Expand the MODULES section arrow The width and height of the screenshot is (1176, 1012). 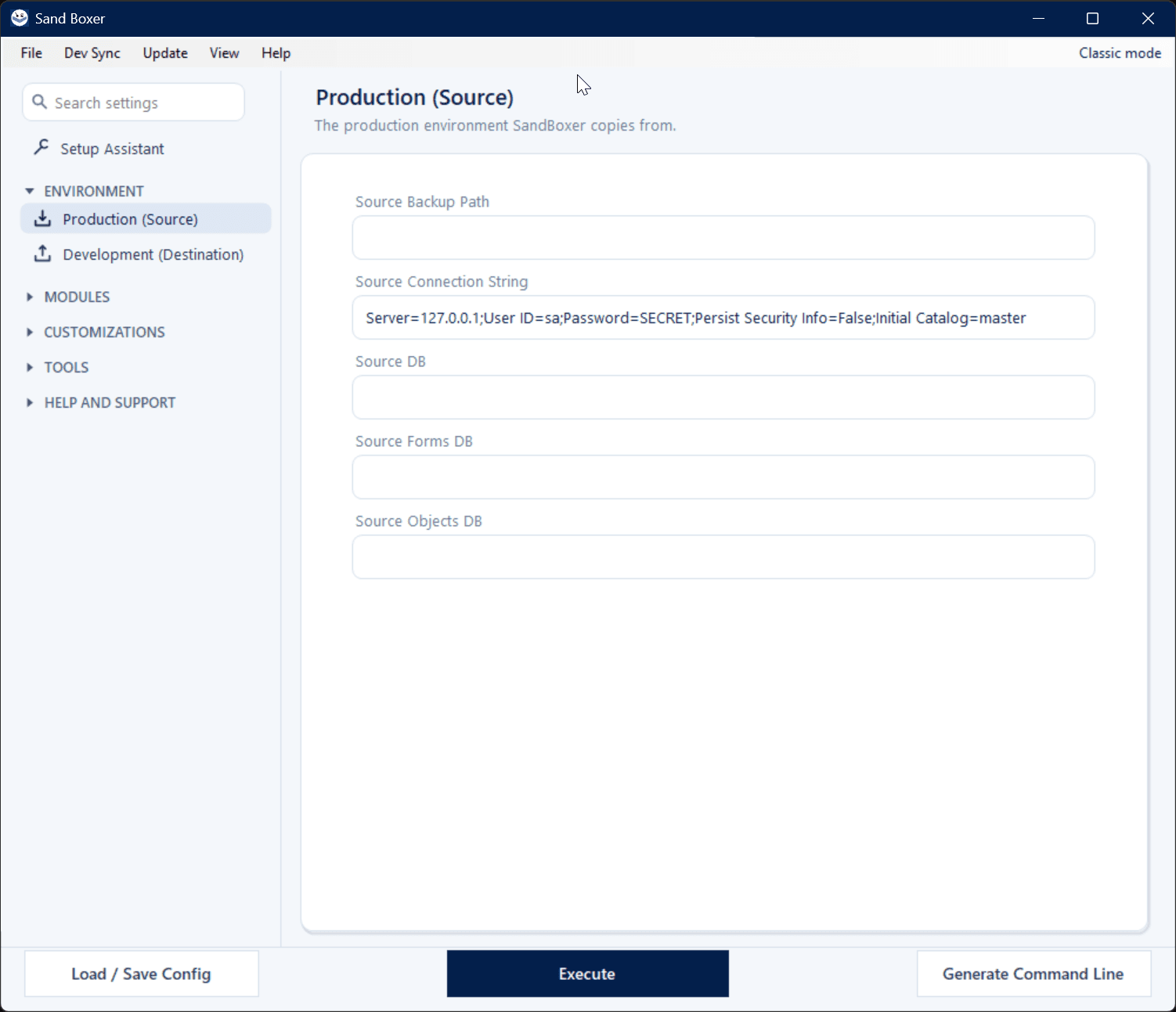pos(30,297)
